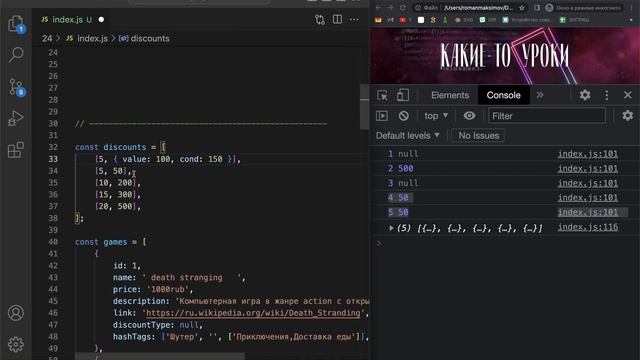Open console settings gear beside Filter
The width and height of the screenshot is (640, 360).
tap(627, 116)
